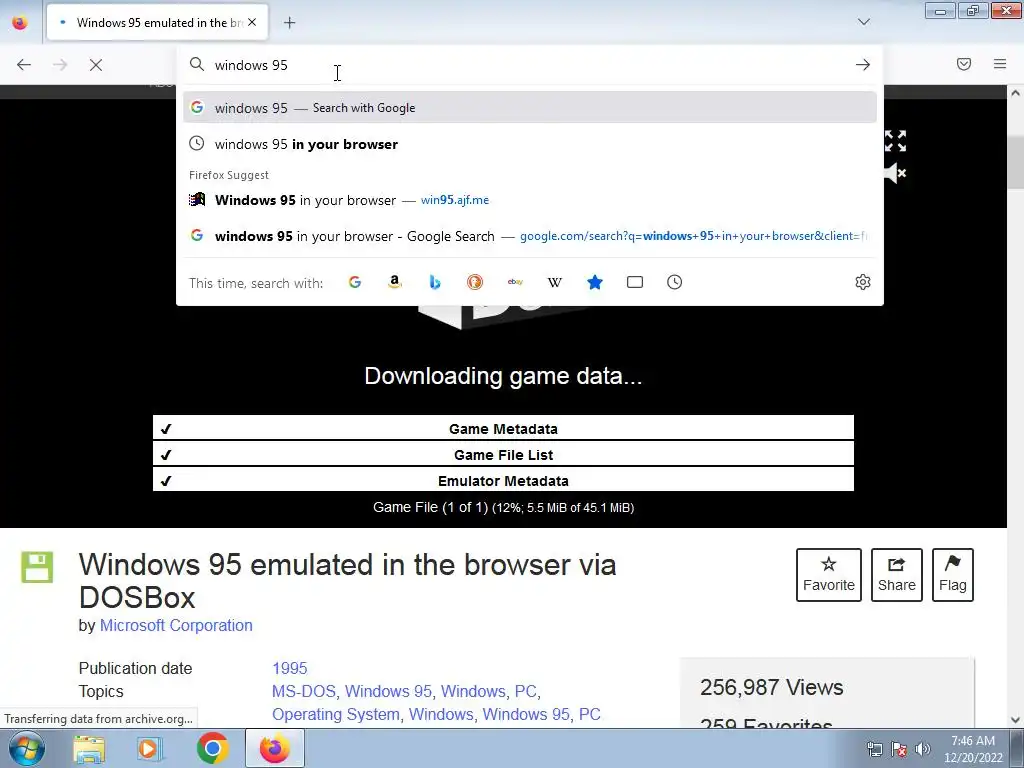
Task: Click Game File List status row
Action: pos(504,455)
